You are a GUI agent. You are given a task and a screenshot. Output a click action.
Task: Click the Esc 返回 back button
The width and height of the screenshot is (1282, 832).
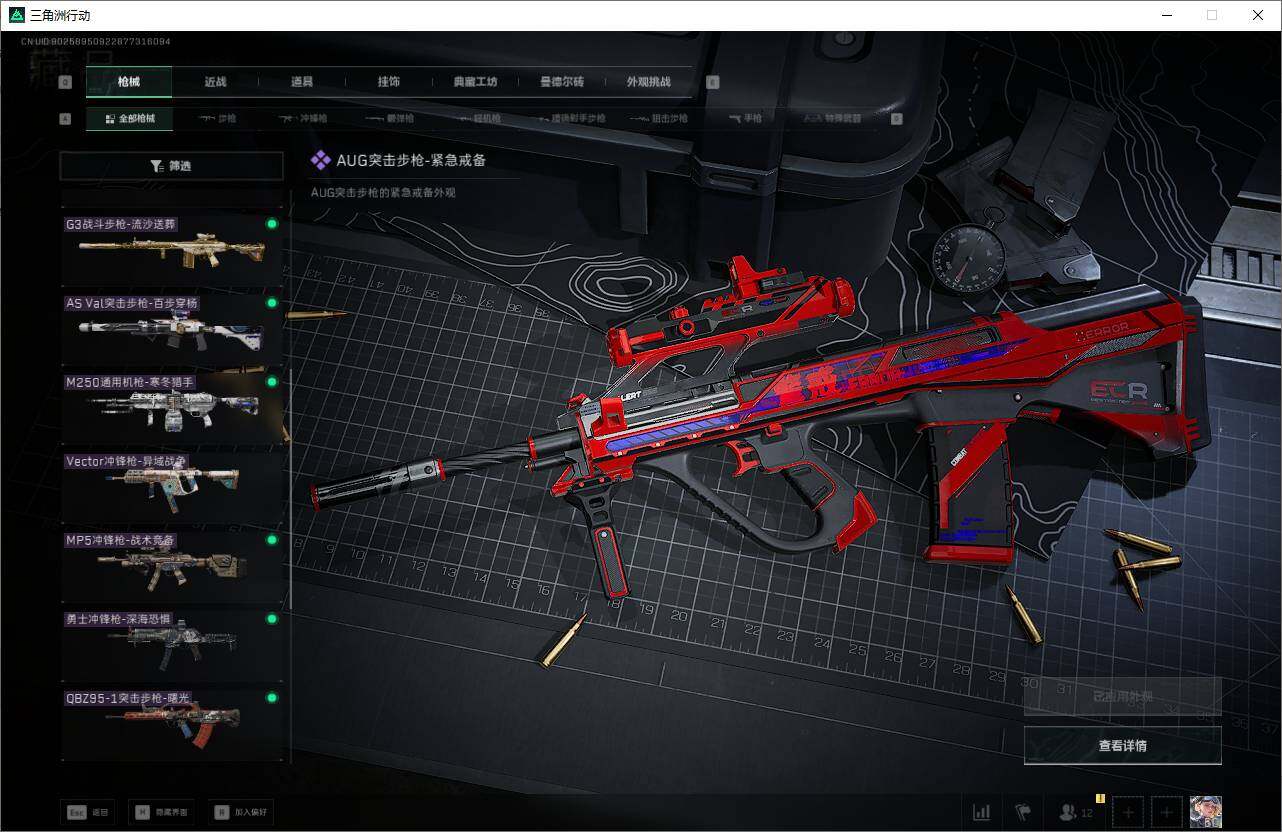[x=88, y=812]
